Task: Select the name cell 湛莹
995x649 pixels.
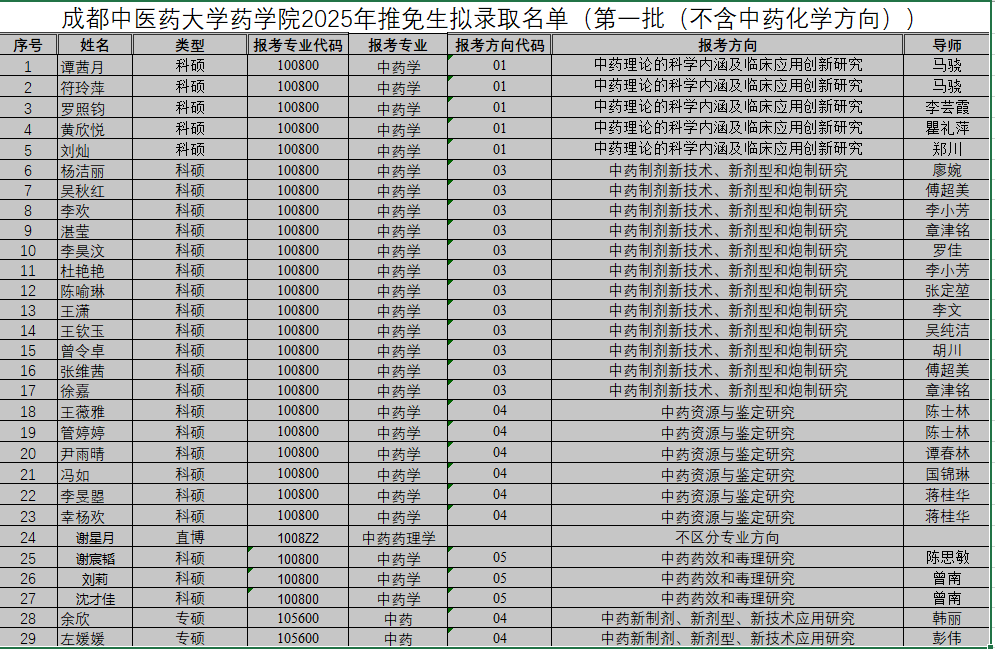Action: (95, 230)
